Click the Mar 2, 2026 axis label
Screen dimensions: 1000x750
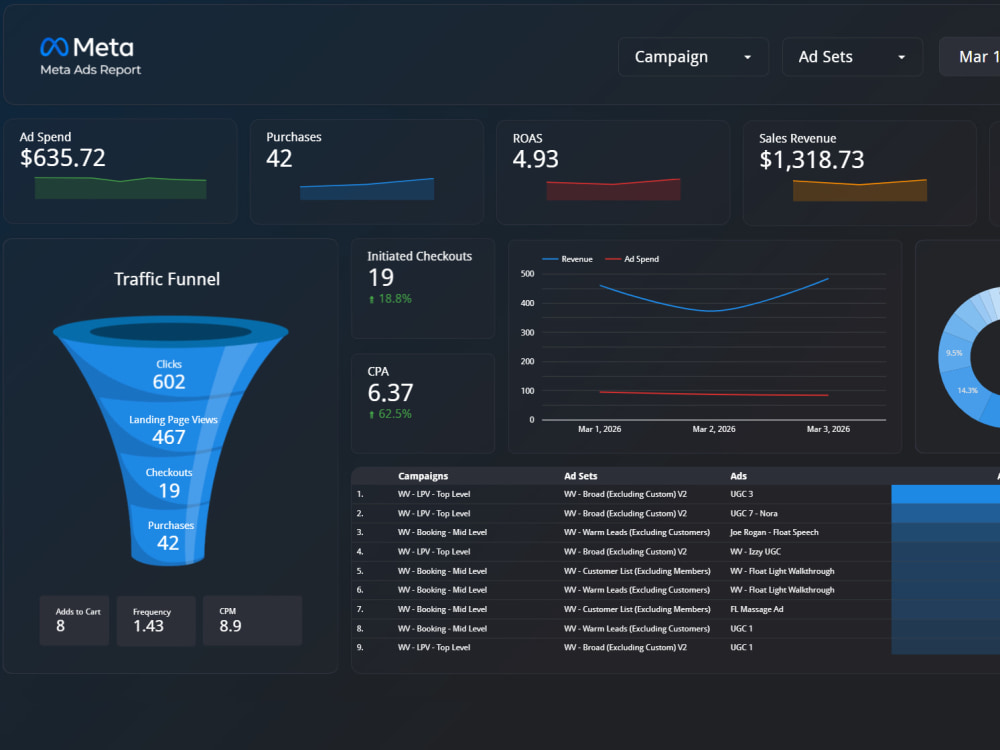714,429
